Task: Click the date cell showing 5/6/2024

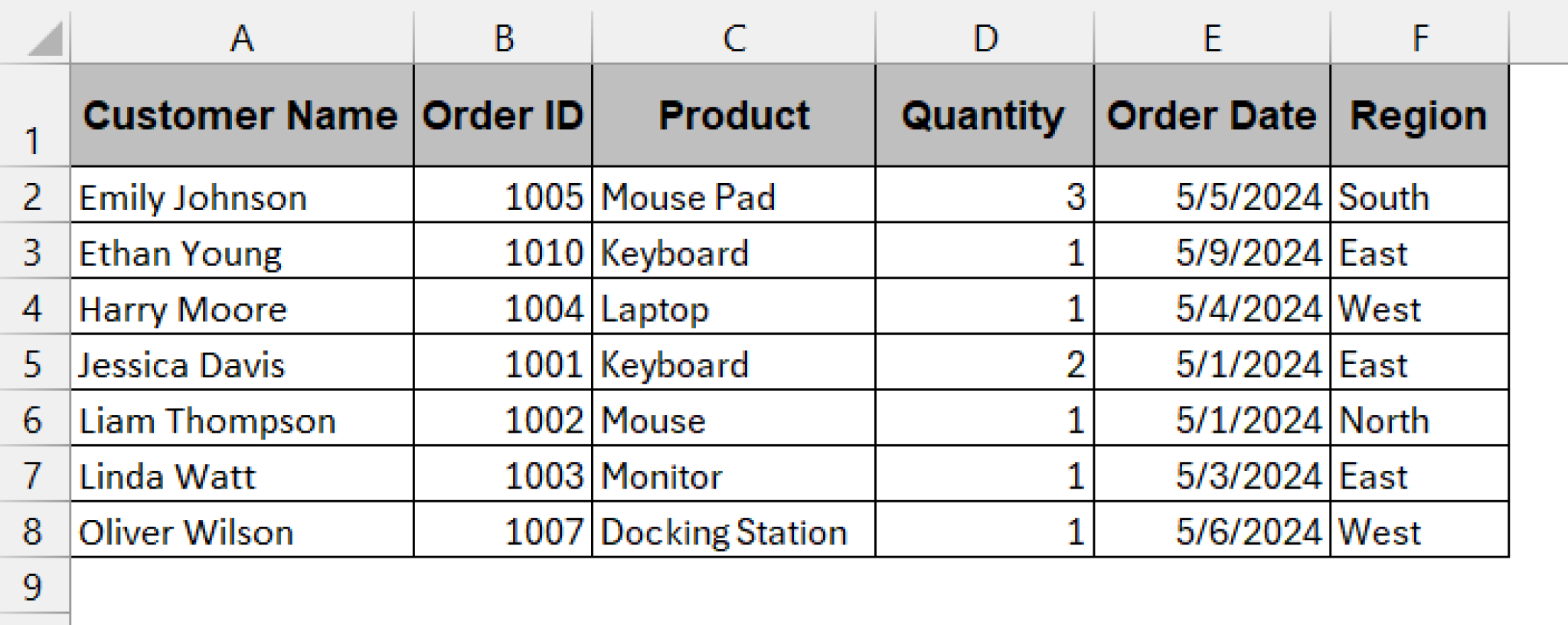Action: (x=1213, y=530)
